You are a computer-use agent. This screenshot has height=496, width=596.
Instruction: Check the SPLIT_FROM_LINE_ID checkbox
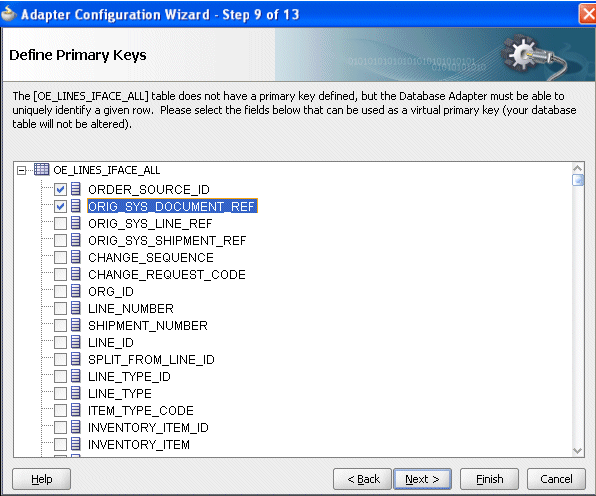coord(60,360)
